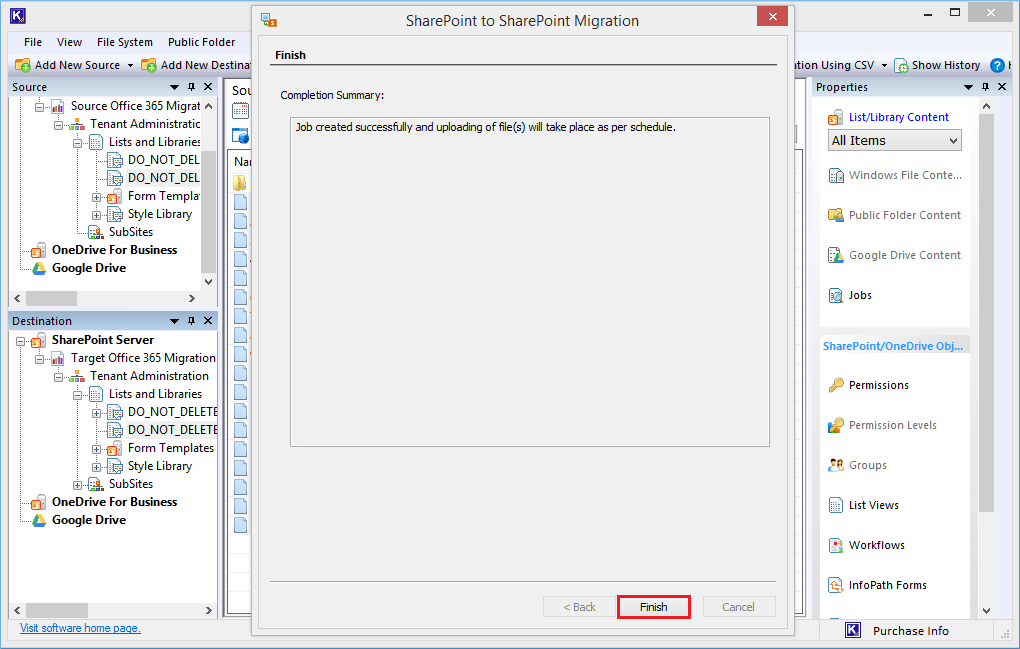Screen dimensions: 1020x649
Task: Pin the Properties panel
Action: pyautogui.click(x=985, y=86)
